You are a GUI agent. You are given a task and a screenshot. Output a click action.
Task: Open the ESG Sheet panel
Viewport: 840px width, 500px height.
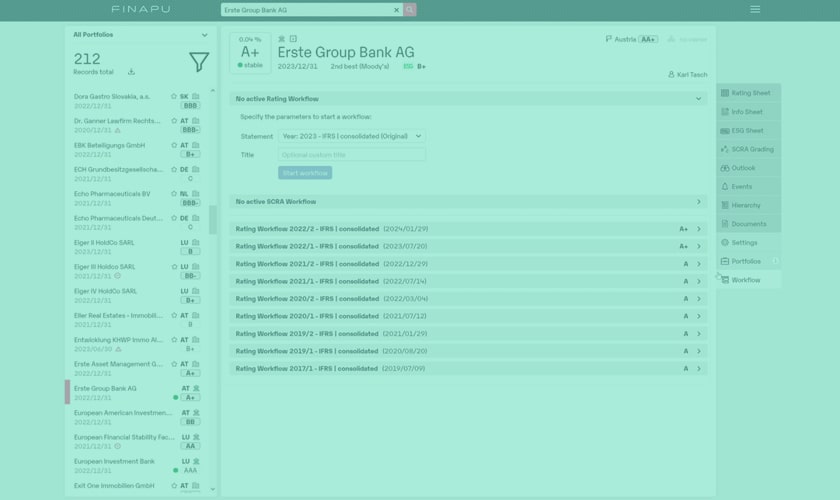coord(748,130)
